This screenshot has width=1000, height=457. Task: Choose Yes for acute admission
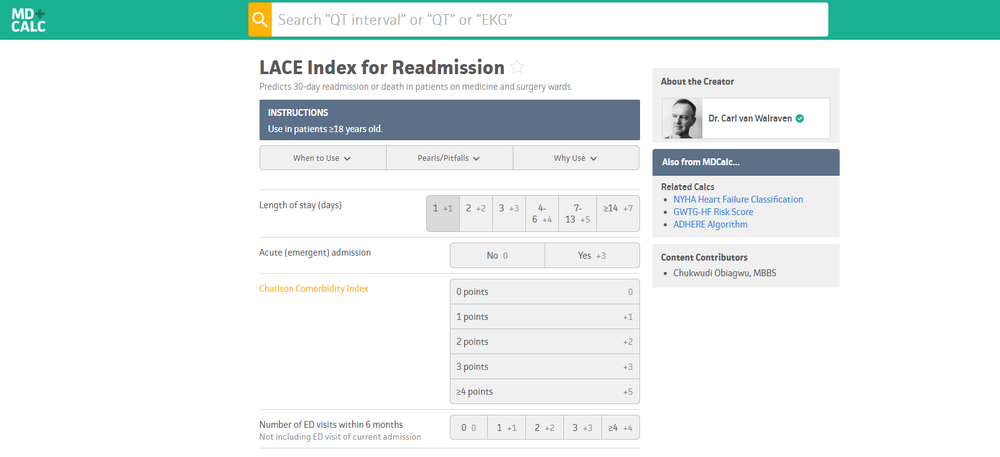point(592,256)
